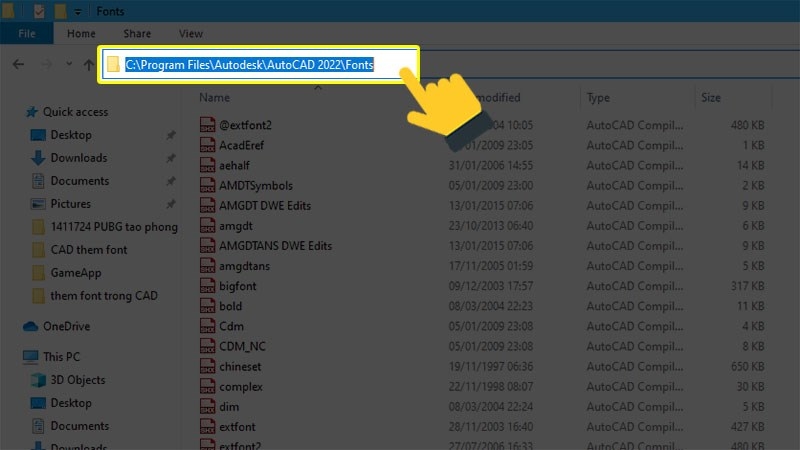800x450 pixels.
Task: Open the 1411724 PUBG tao phong folder
Action: click(114, 227)
